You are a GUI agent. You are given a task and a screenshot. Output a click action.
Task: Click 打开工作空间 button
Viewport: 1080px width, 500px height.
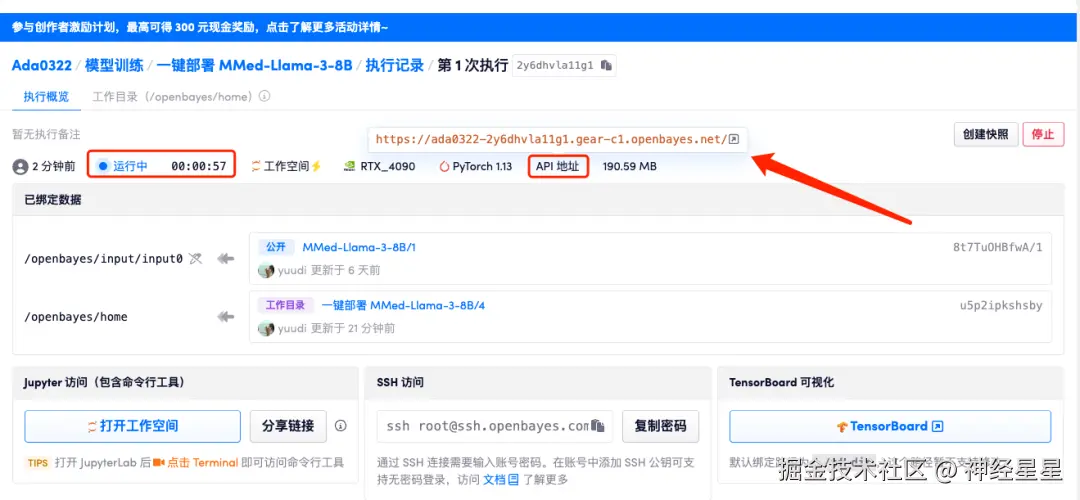(133, 426)
